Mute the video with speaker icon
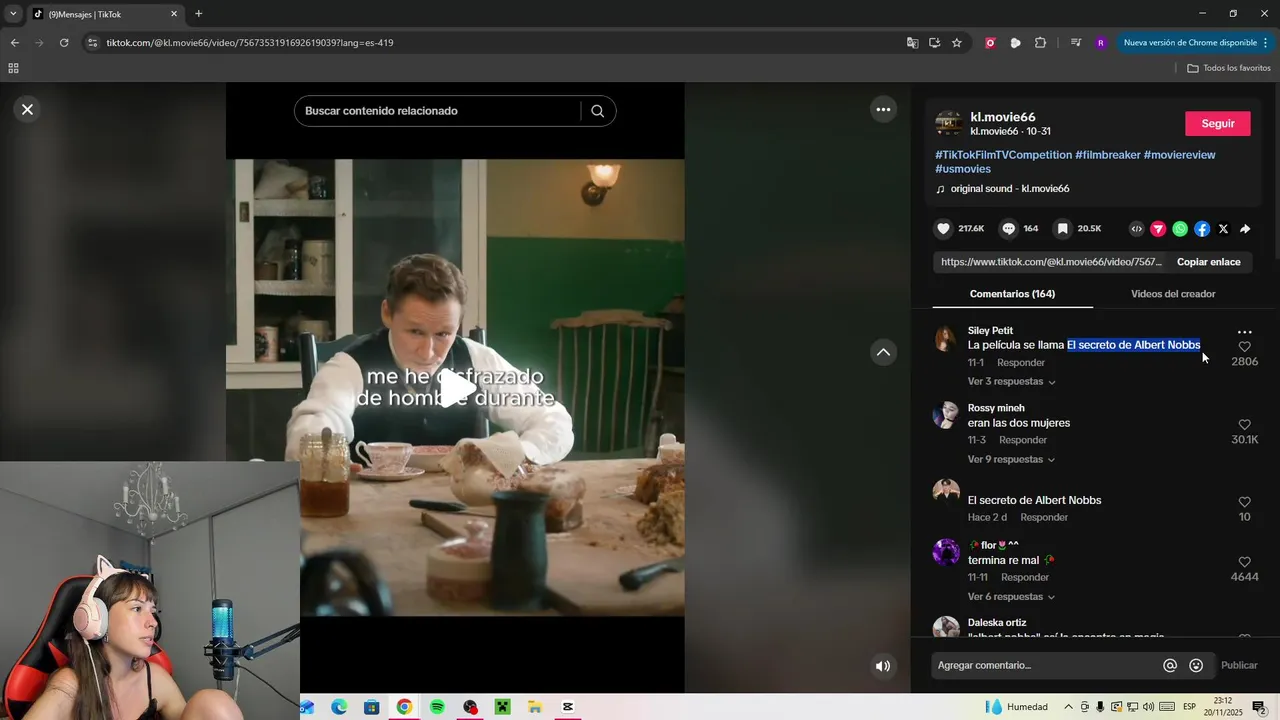Viewport: 1280px width, 720px height. coord(883,666)
